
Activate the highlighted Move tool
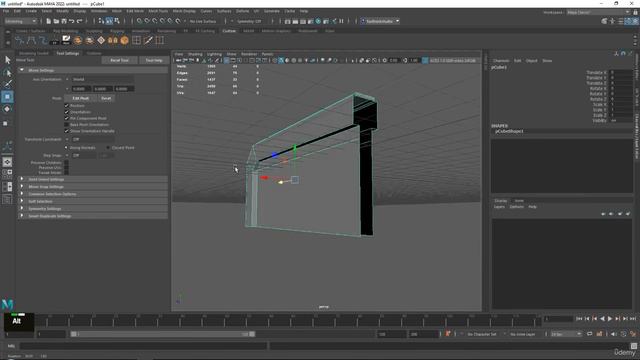coord(7,97)
